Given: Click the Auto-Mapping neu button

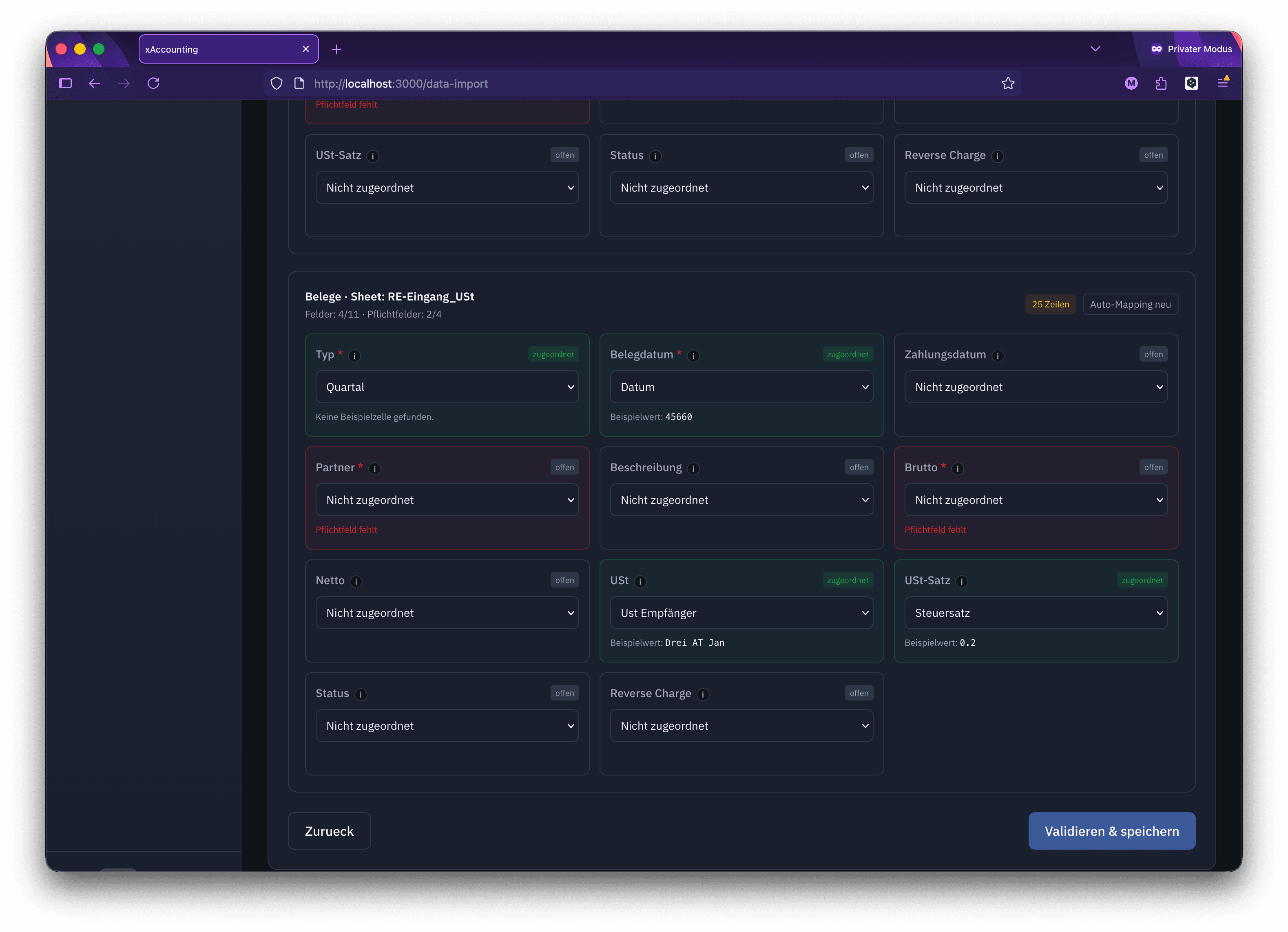Looking at the screenshot, I should pos(1130,304).
